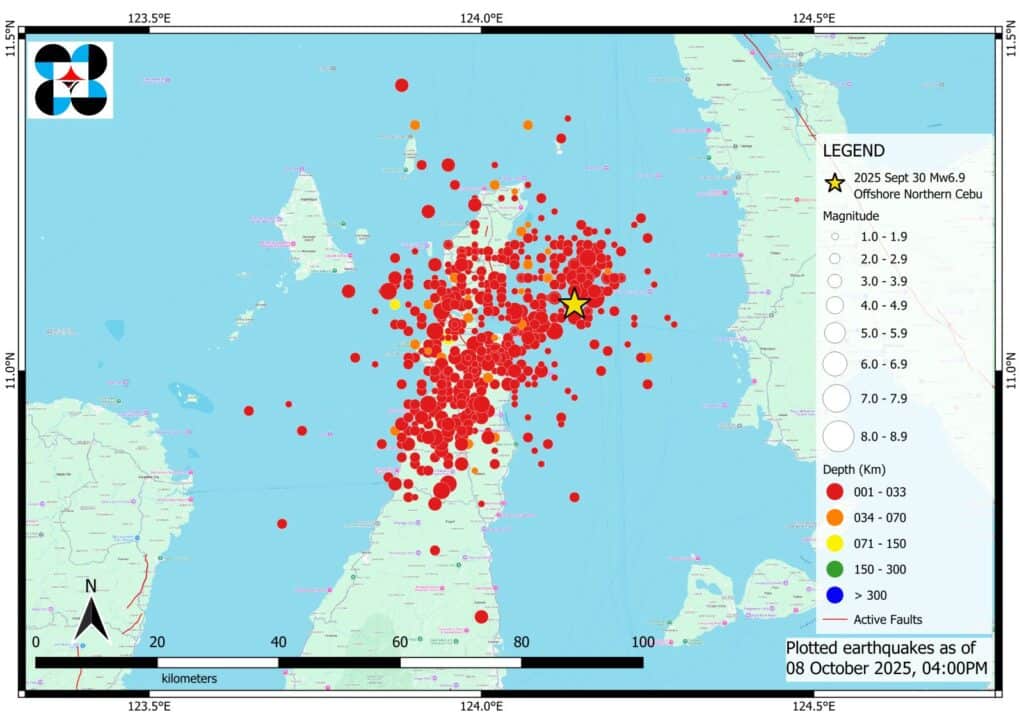
Task: Select the magnitude 1.0 - 1.9 circle symbol
Action: pyautogui.click(x=837, y=237)
